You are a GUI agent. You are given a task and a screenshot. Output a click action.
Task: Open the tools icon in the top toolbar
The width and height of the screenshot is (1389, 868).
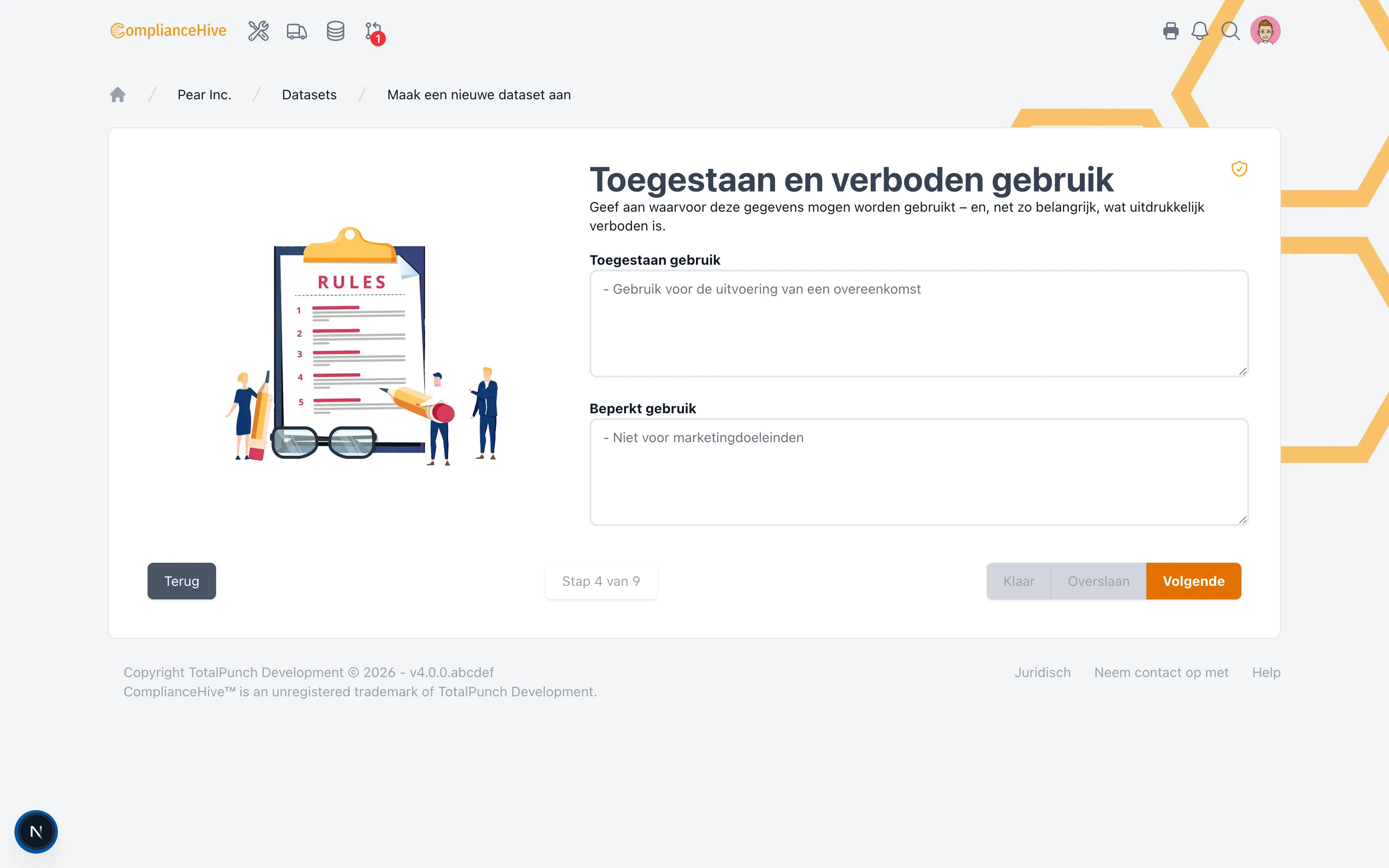[258, 31]
